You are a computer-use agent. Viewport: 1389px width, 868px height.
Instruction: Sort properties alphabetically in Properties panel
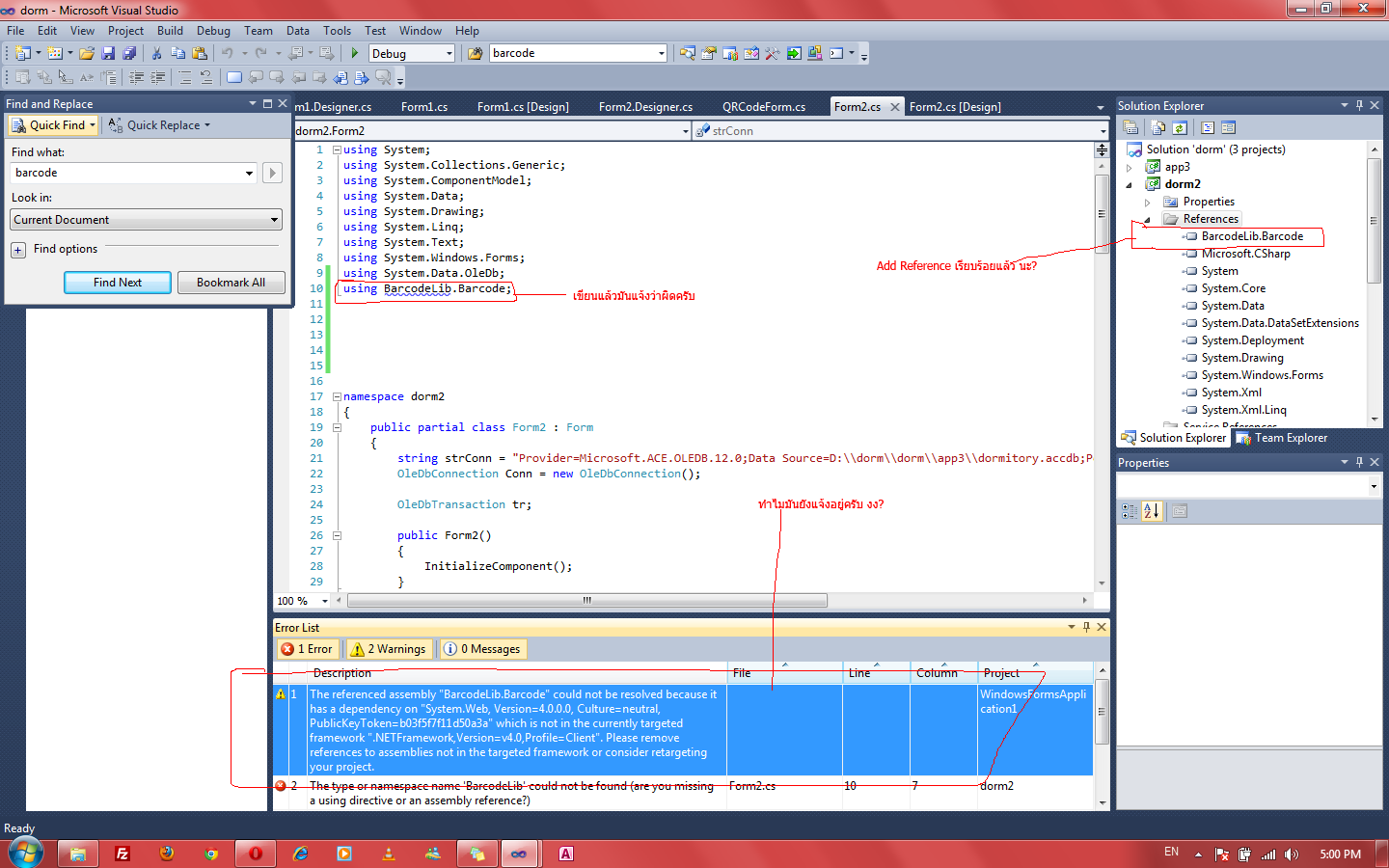(x=1152, y=511)
